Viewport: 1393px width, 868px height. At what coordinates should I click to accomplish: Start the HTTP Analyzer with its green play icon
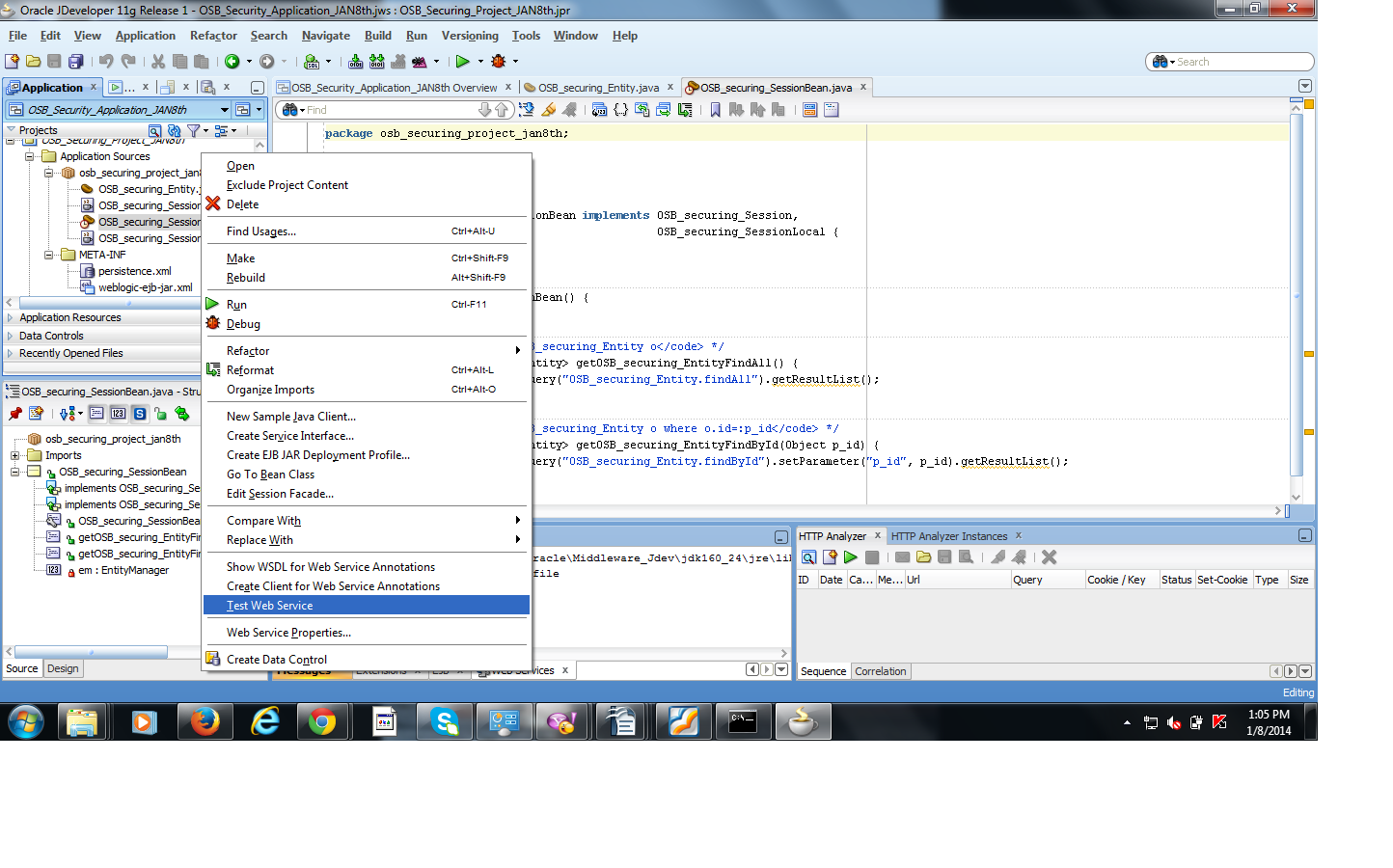tap(849, 557)
